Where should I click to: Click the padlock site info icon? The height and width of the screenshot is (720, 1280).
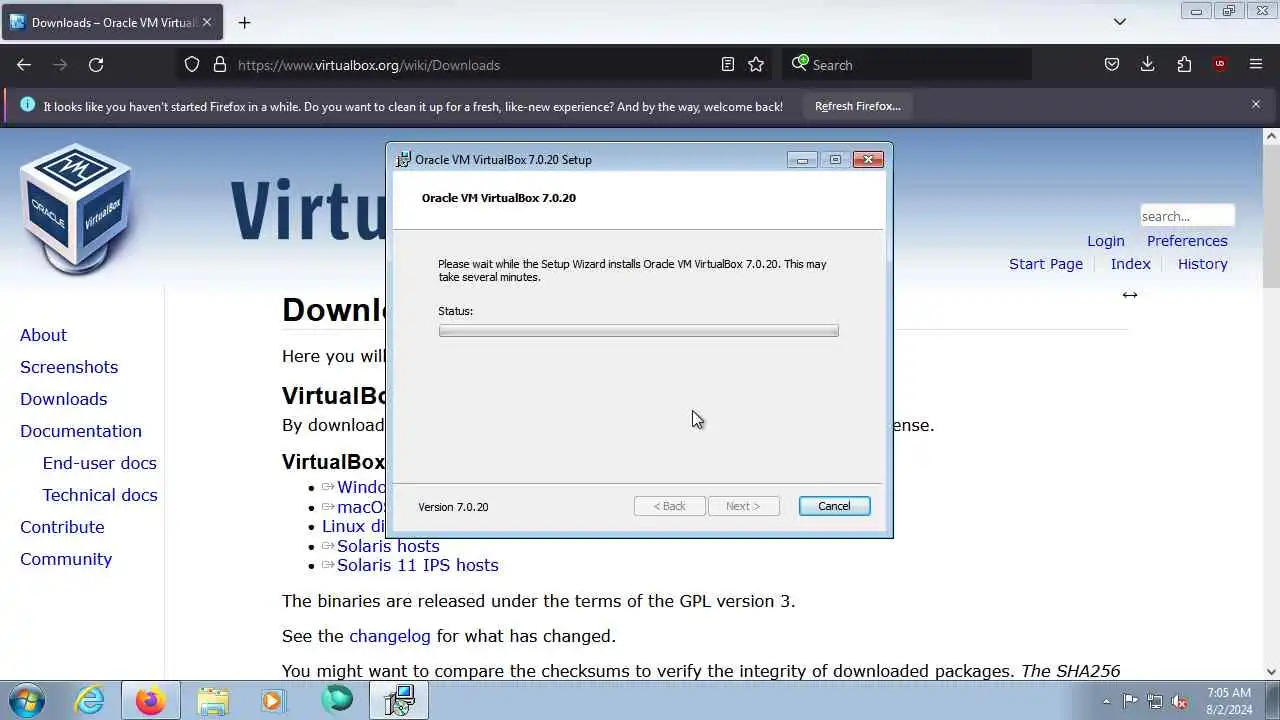click(x=220, y=65)
